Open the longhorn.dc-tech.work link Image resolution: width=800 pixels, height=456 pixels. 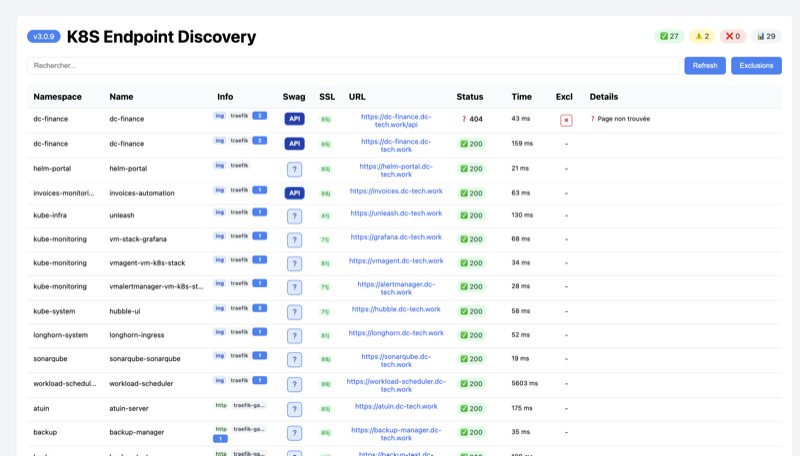pyautogui.click(x=396, y=333)
